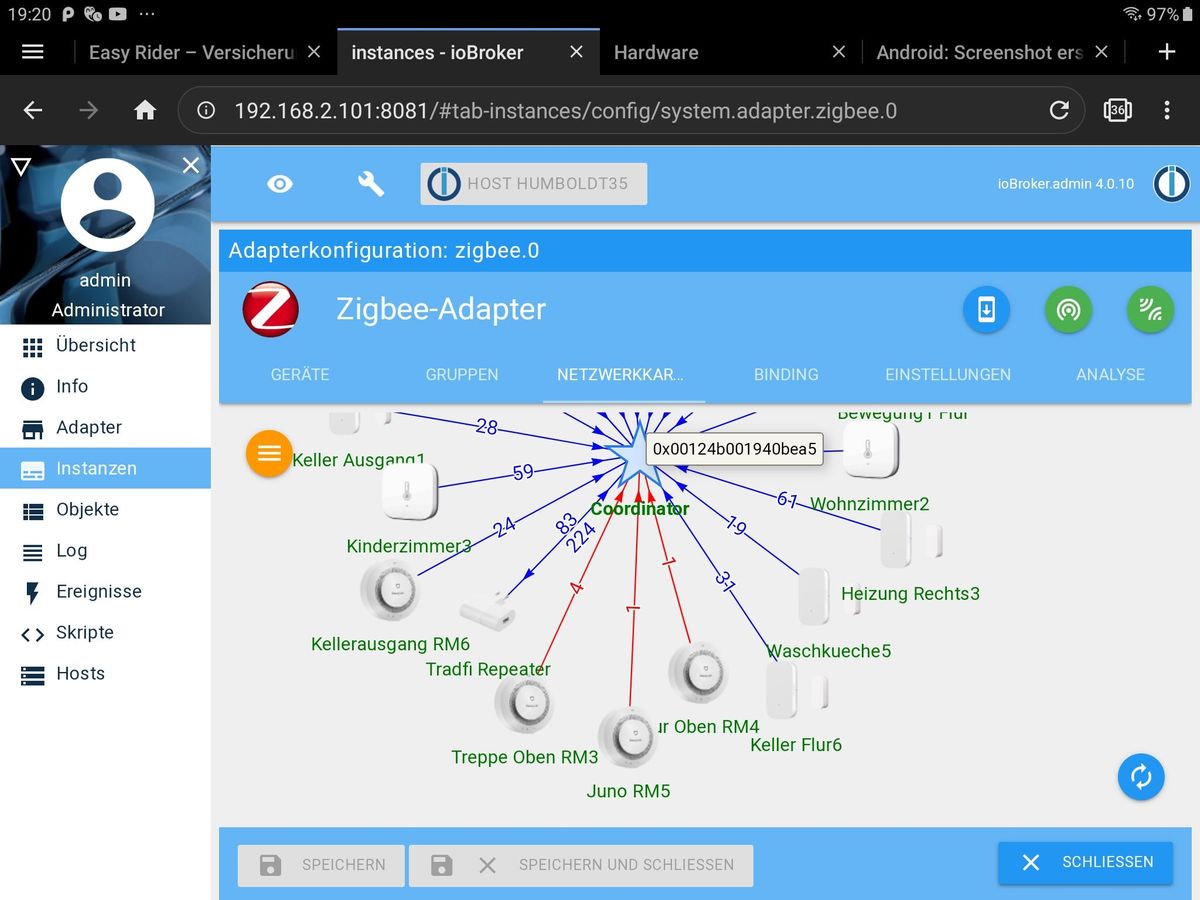Close the ioBroker sidebar drawer

191,166
